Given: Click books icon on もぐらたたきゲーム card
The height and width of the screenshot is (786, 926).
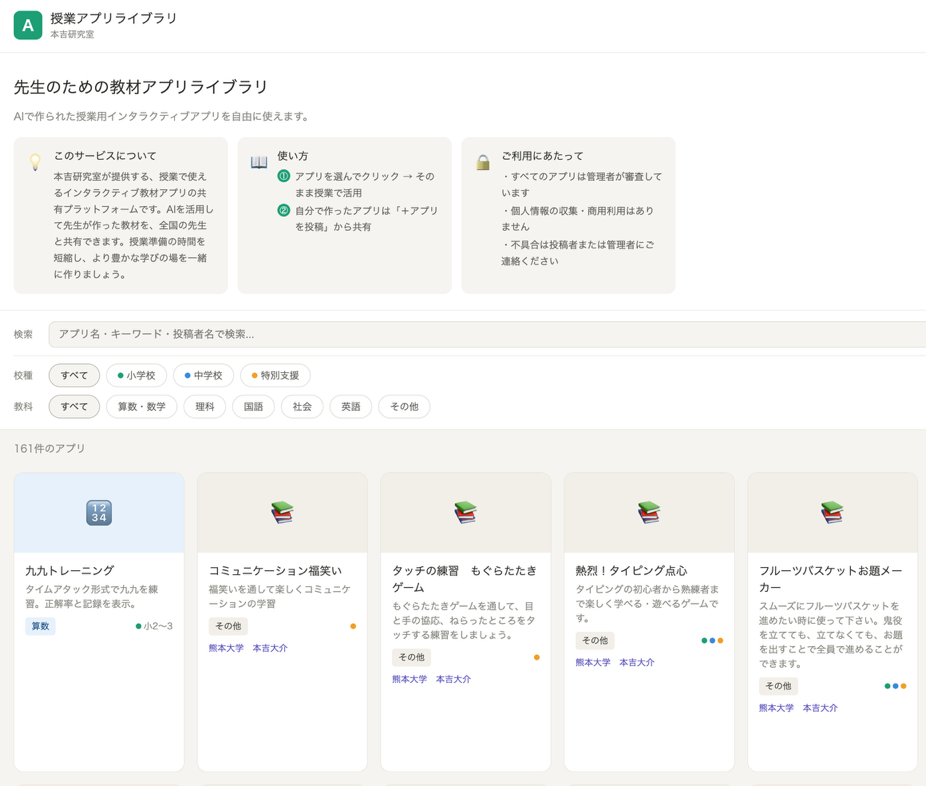Looking at the screenshot, I should (465, 513).
